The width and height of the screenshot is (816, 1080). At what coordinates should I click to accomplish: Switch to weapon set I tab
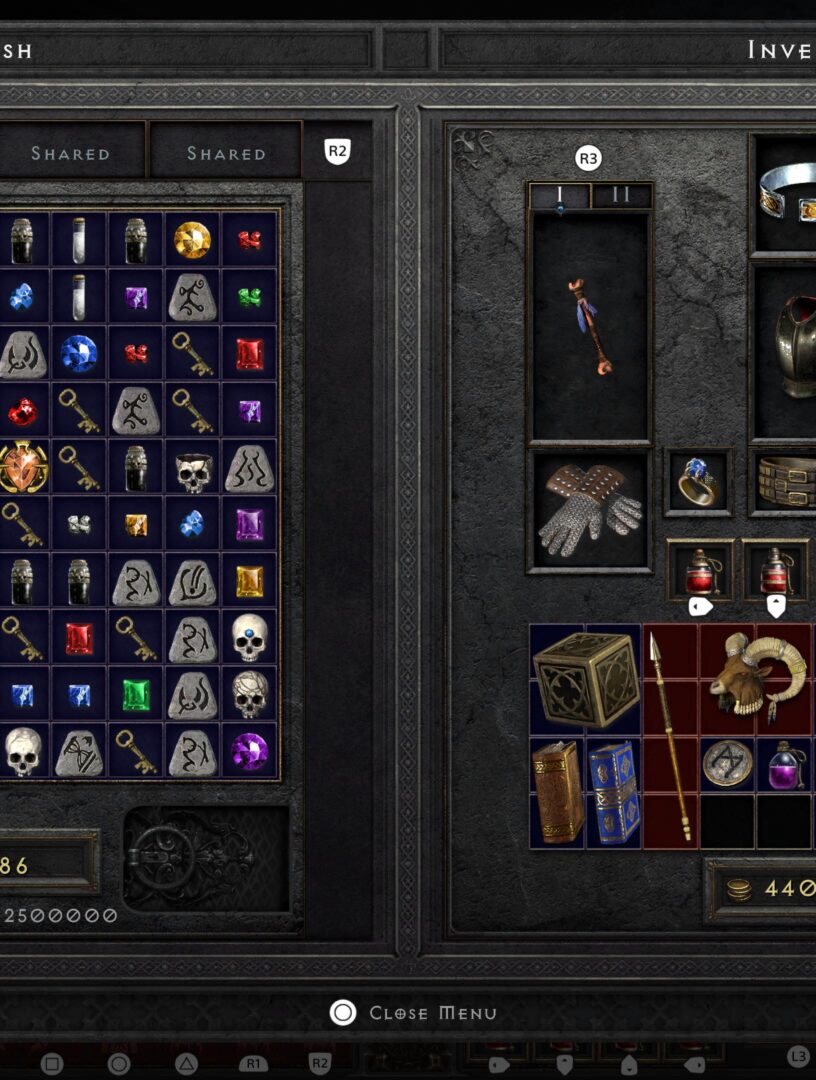[x=560, y=196]
